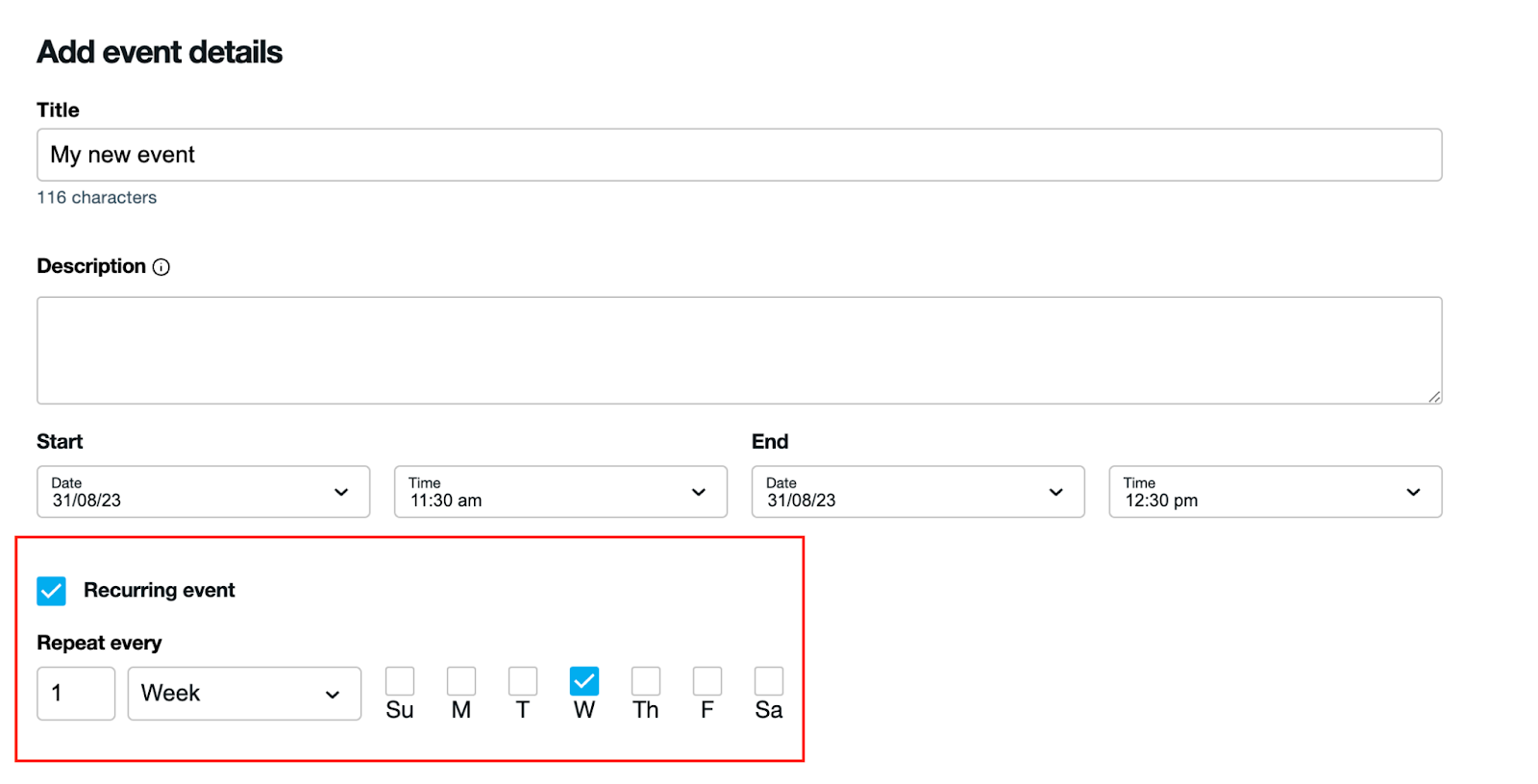This screenshot has width=1538, height=784.
Task: Click the "Description" field label
Action: coord(91,266)
